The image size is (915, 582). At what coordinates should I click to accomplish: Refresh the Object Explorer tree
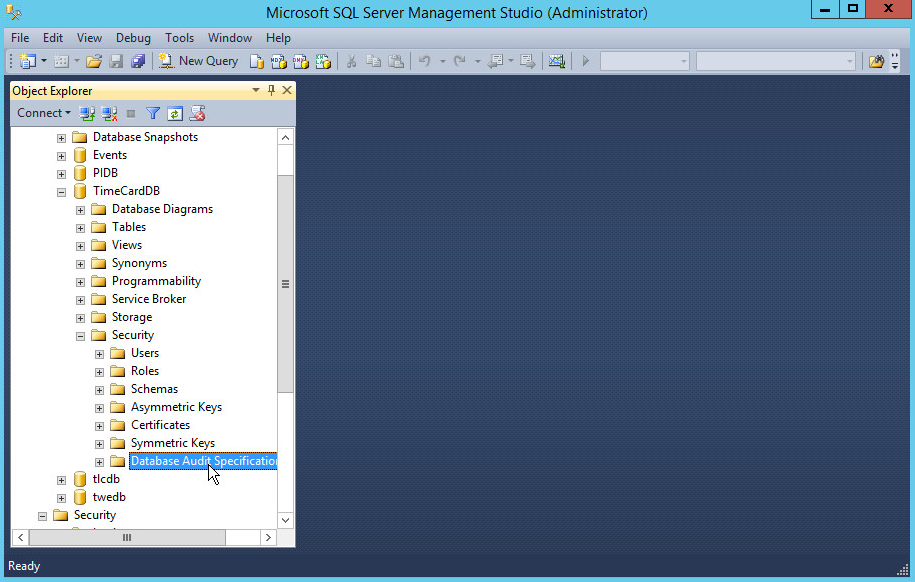(175, 114)
